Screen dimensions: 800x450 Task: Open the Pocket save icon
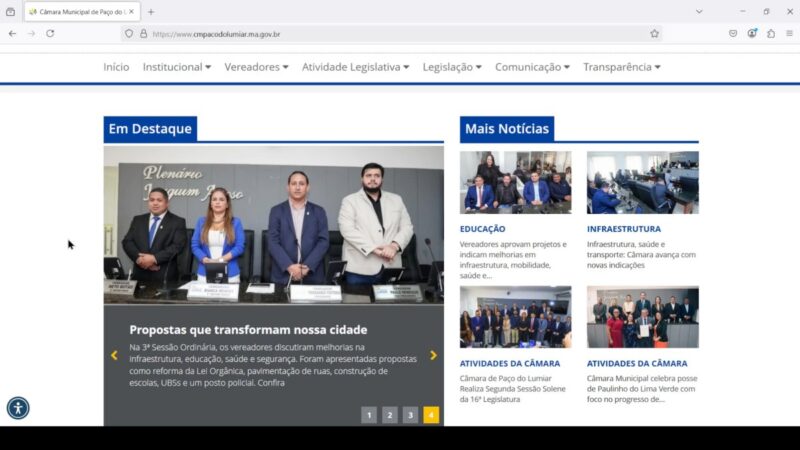(x=733, y=34)
